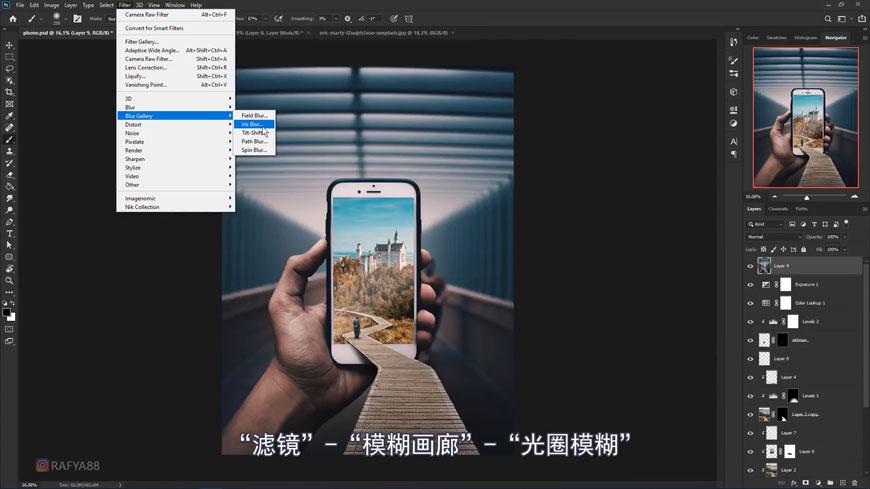Open the layer blend mode dropdown
This screenshot has height=489, width=870.
(x=773, y=237)
